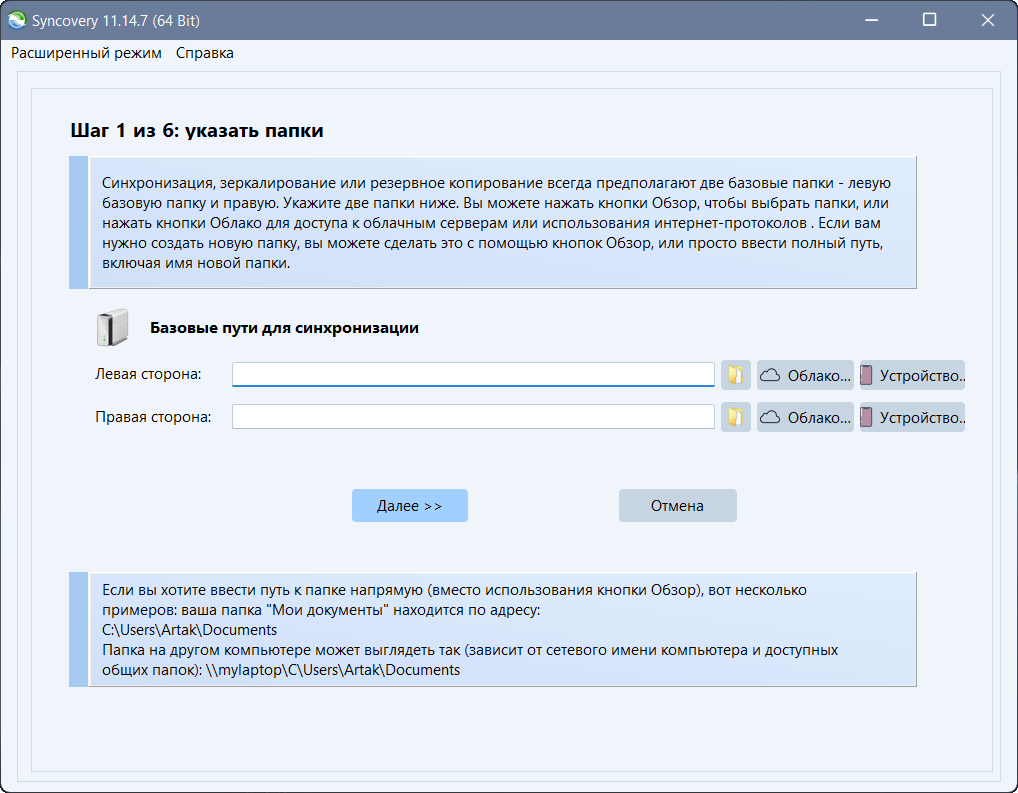The height and width of the screenshot is (793, 1018).
Task: Open Облако settings for right side
Action: (x=805, y=417)
